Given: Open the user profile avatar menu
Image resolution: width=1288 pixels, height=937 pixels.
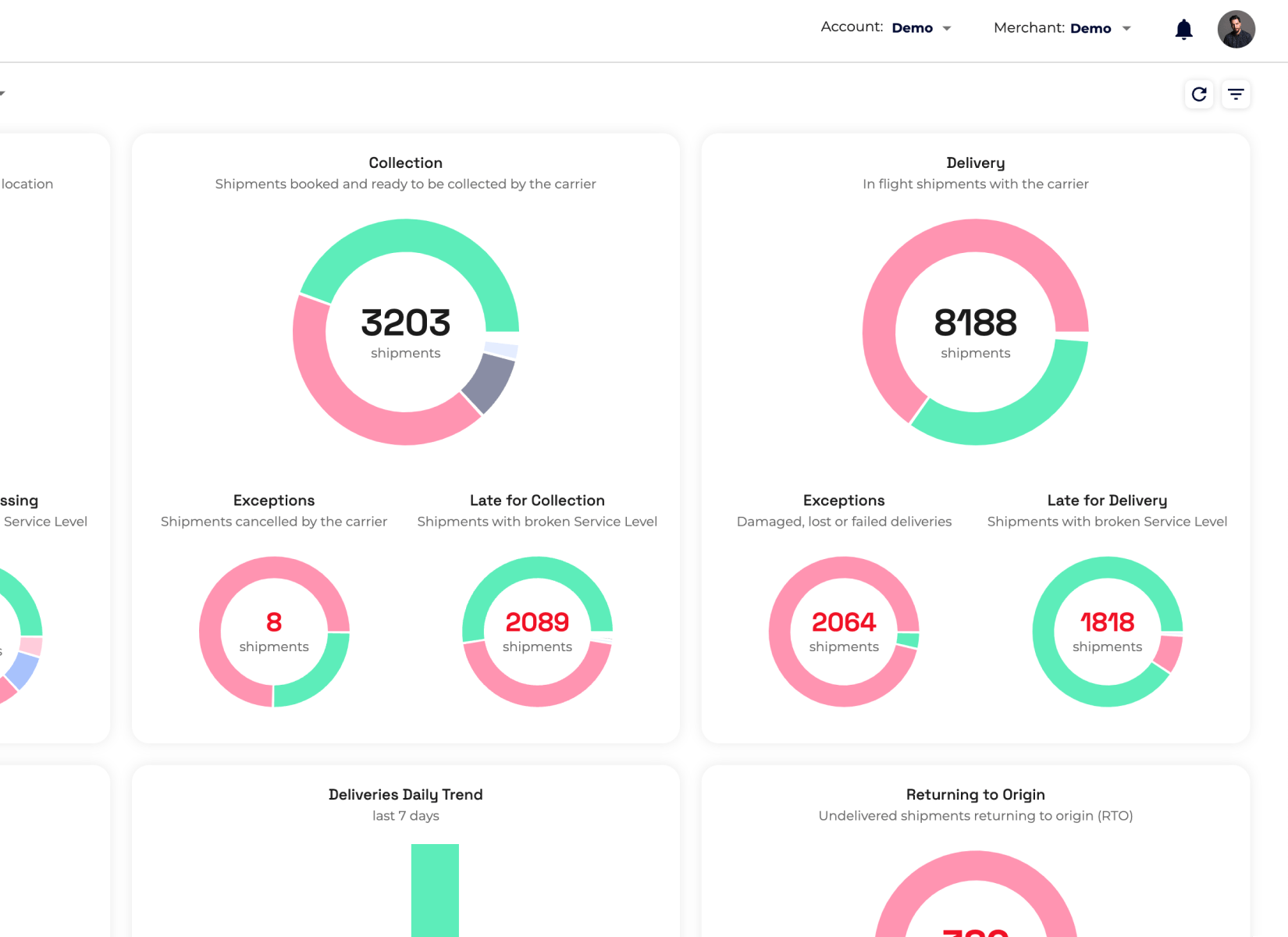Looking at the screenshot, I should [x=1236, y=30].
